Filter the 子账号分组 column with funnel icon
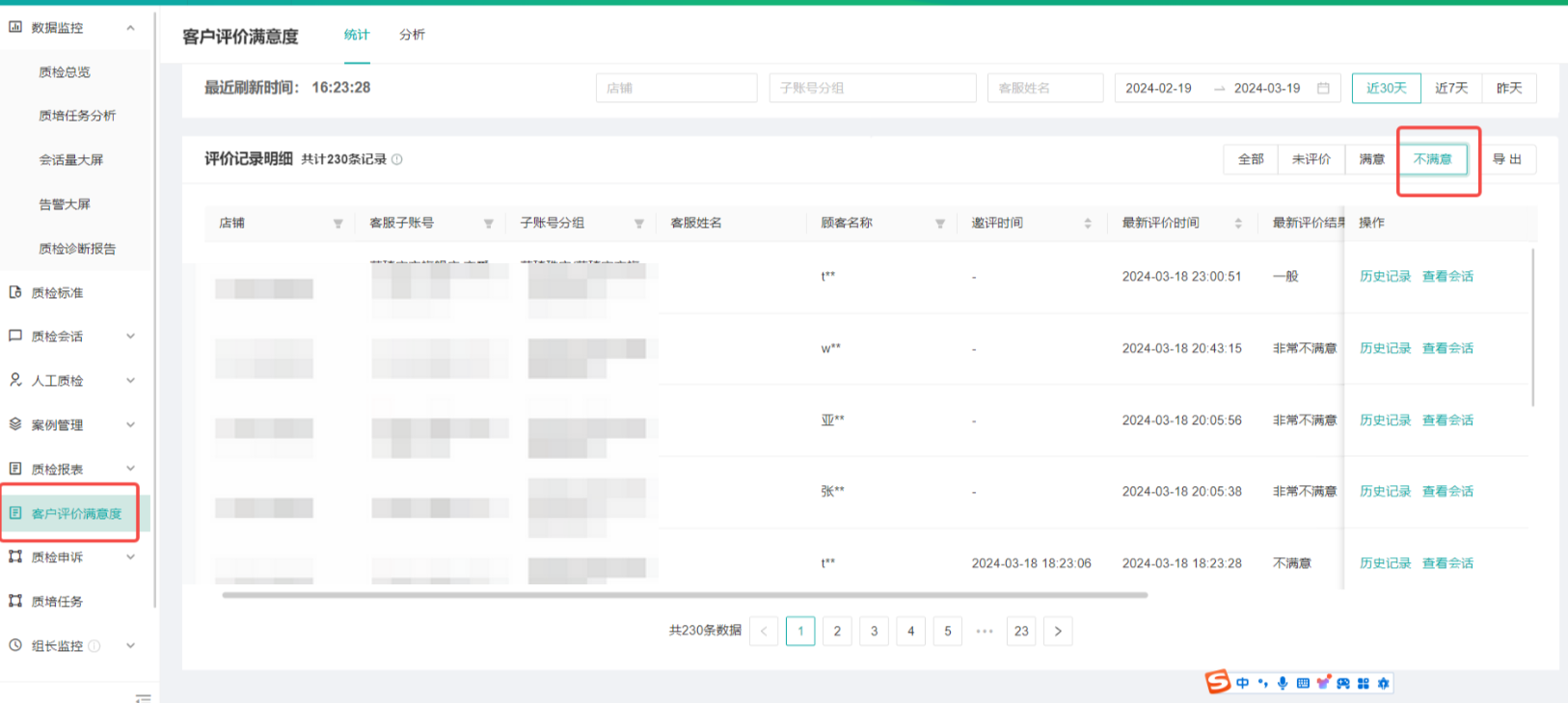 click(x=638, y=224)
